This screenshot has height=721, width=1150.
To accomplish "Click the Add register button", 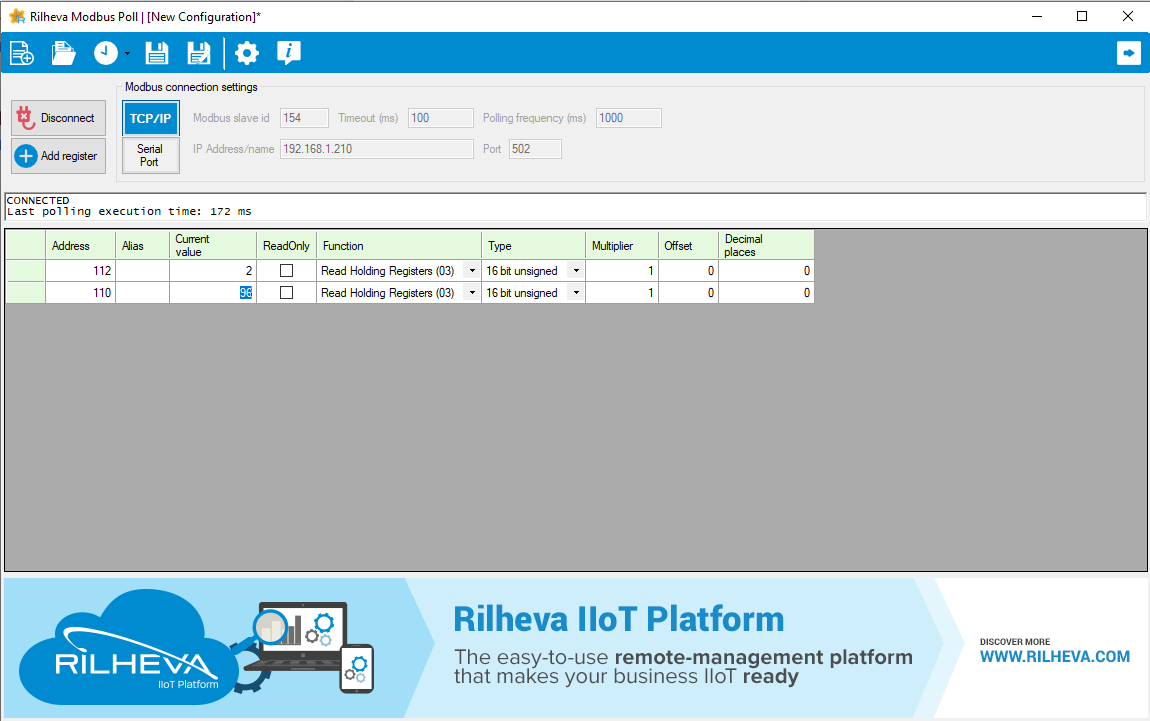I will click(58, 156).
